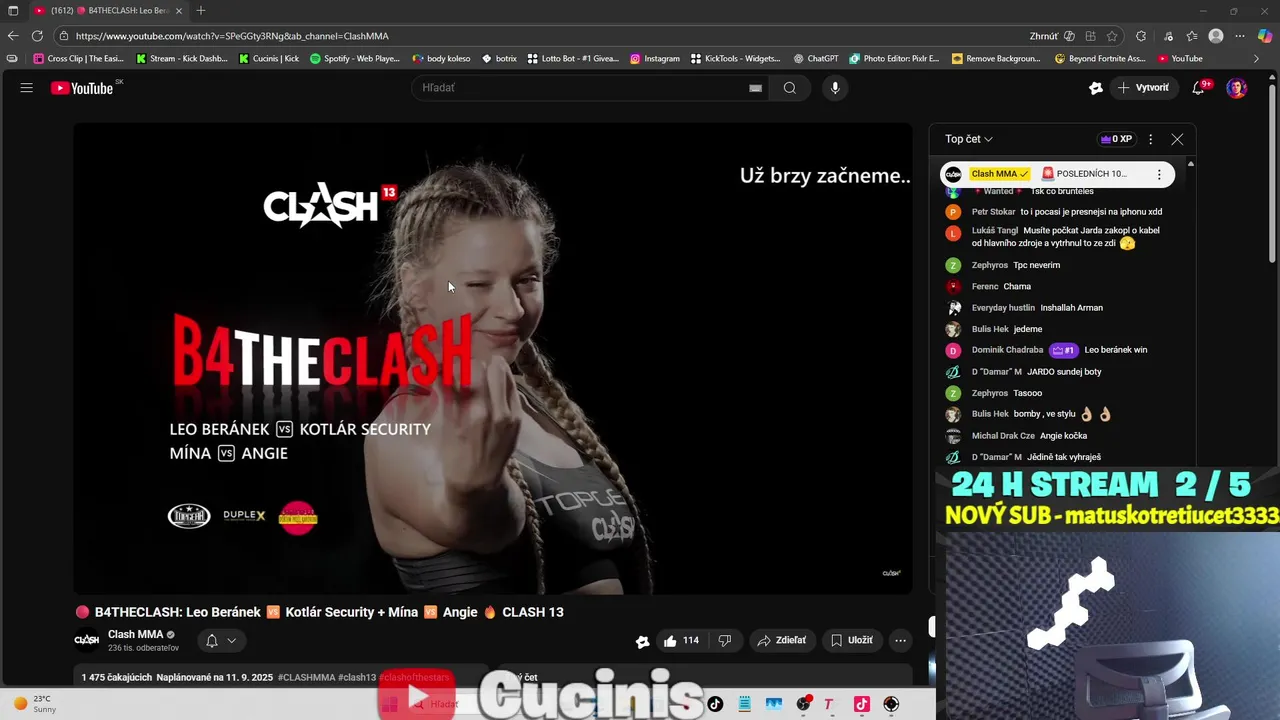Viewport: 1280px width, 720px height.
Task: Open the Clash MMA channel avatar
Action: 87,640
